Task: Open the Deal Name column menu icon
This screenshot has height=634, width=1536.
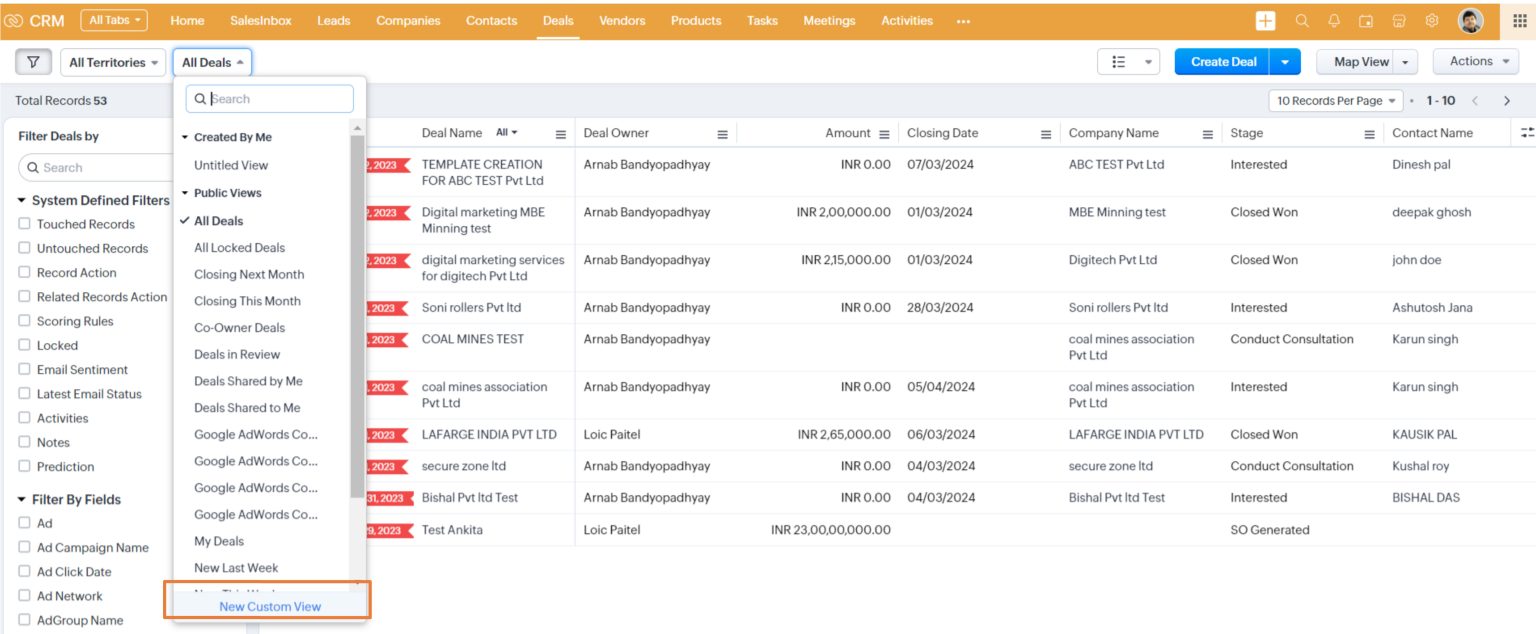Action: pyautogui.click(x=561, y=134)
